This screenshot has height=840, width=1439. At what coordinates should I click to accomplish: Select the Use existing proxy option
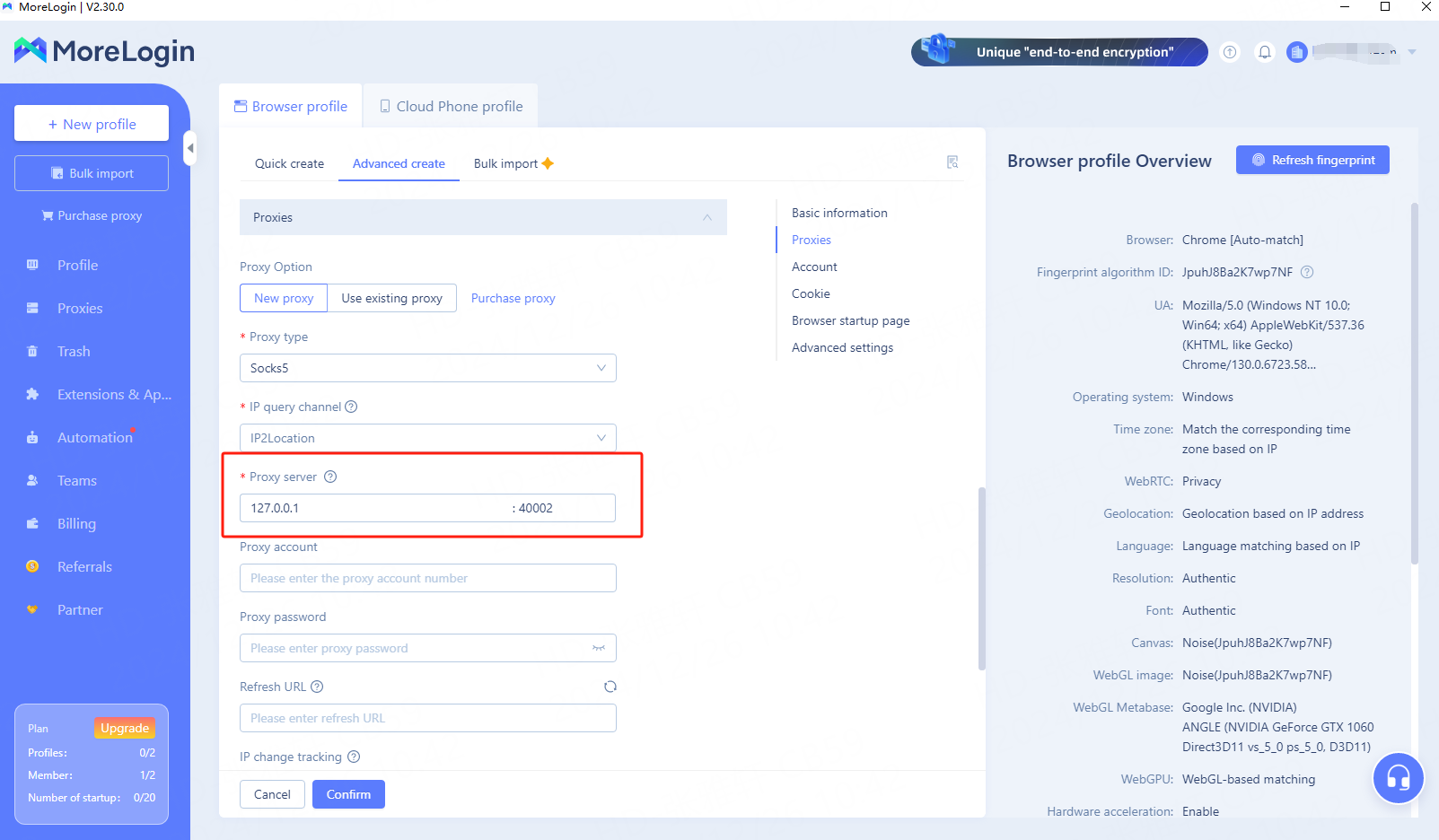391,298
